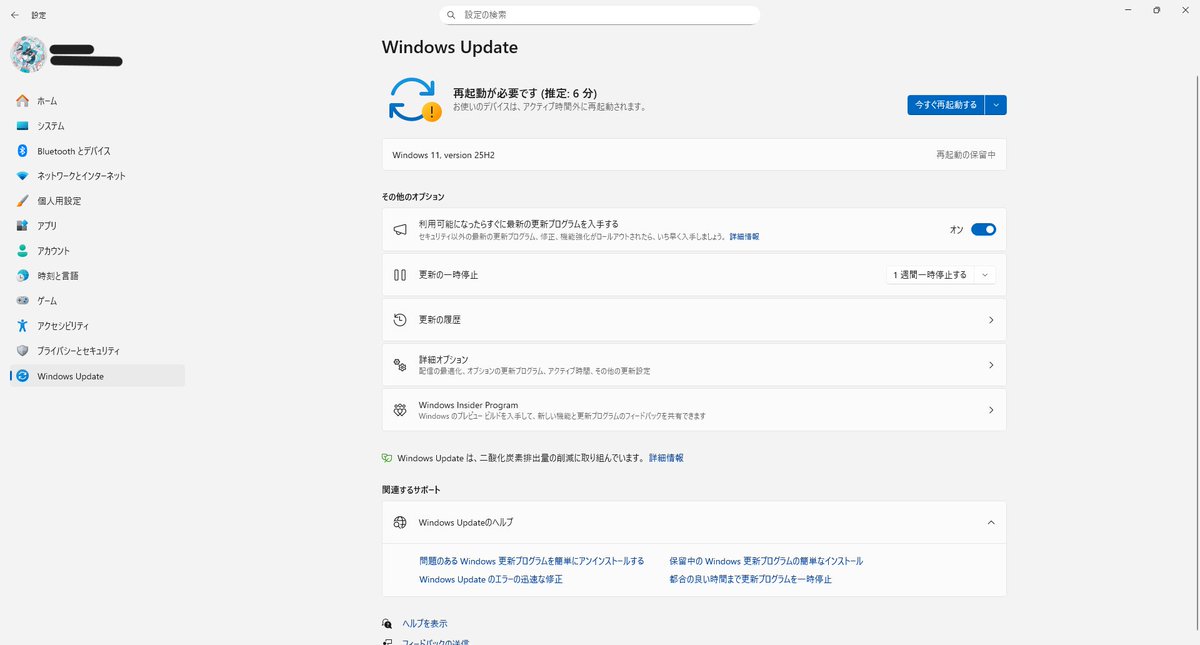Click the Bluetooth icon in sidebar
Viewport: 1200px width, 645px height.
(x=22, y=151)
